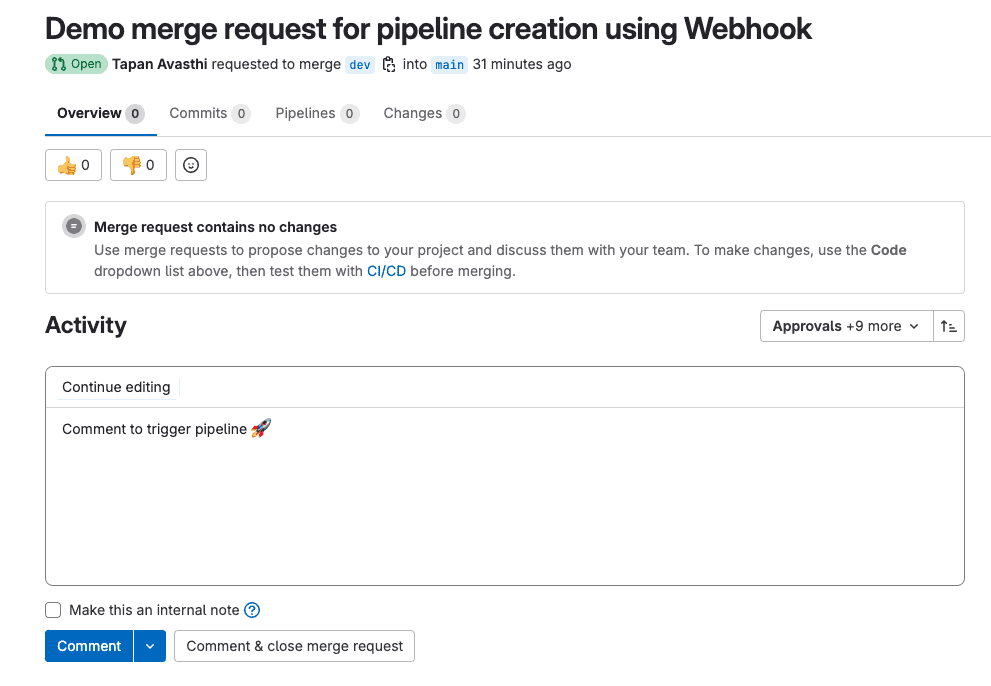Viewport: 991px width, 686px height.
Task: Open the Pipelines tab
Action: (316, 114)
